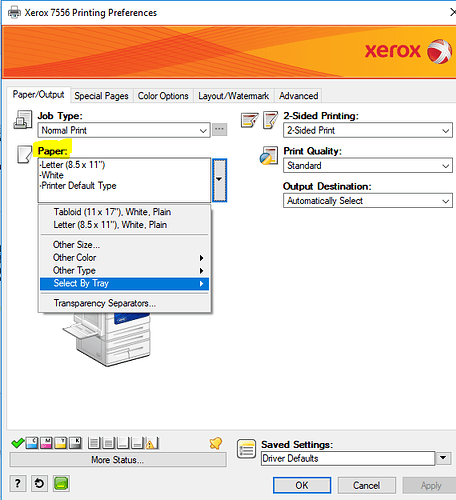Switch to the Advanced tab

pyautogui.click(x=298, y=96)
